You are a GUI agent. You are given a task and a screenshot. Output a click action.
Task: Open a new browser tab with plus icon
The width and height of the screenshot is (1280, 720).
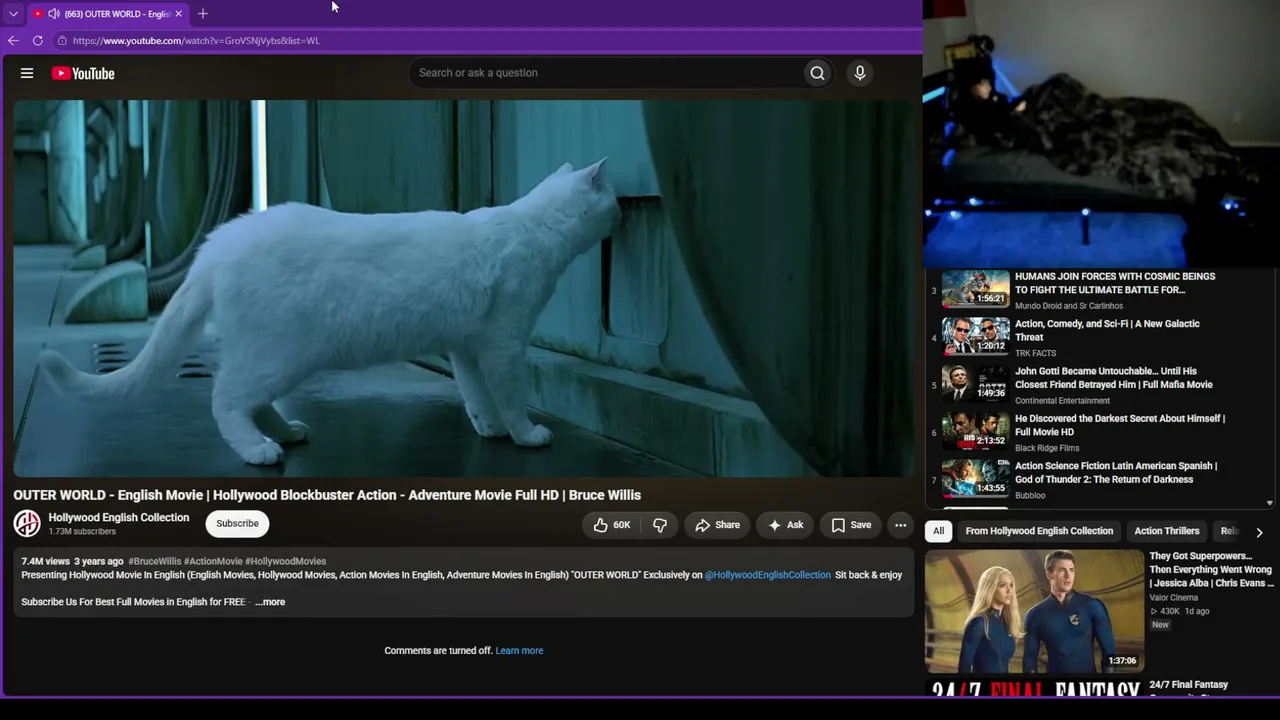coord(203,14)
